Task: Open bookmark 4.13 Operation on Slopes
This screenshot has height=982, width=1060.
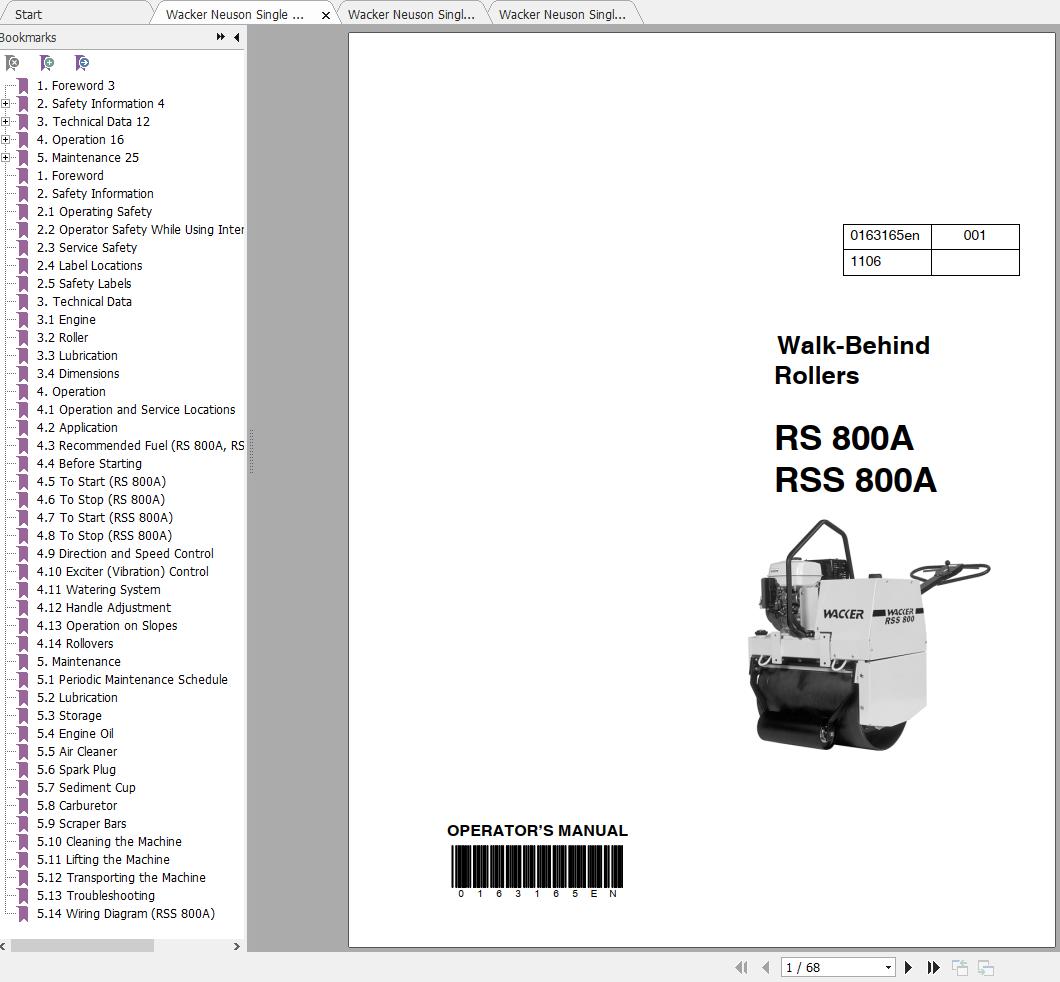Action: click(107, 626)
